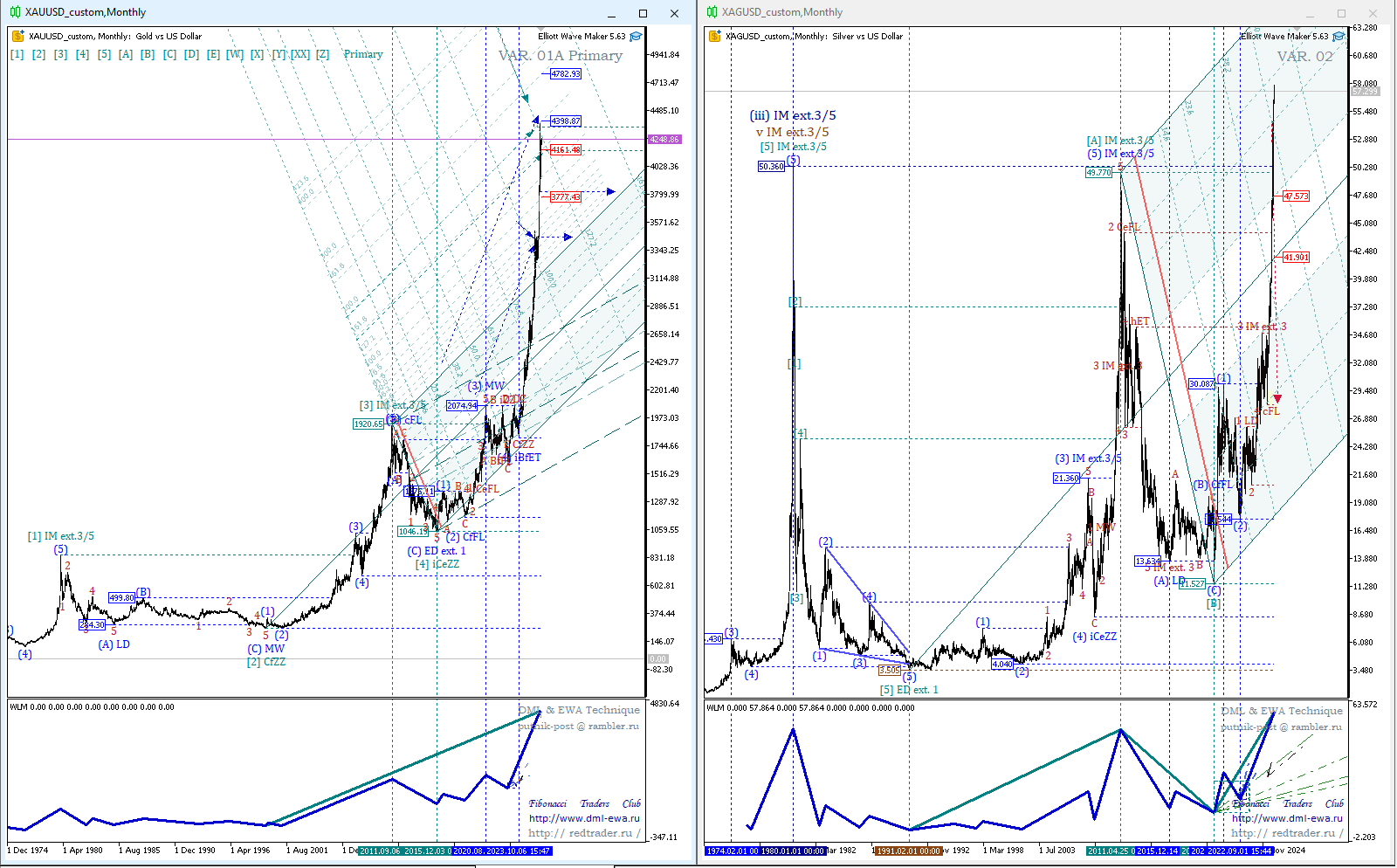The height and width of the screenshot is (868, 1397).
Task: Click candlestick icon in XAUUSD window title
Action: point(15,12)
